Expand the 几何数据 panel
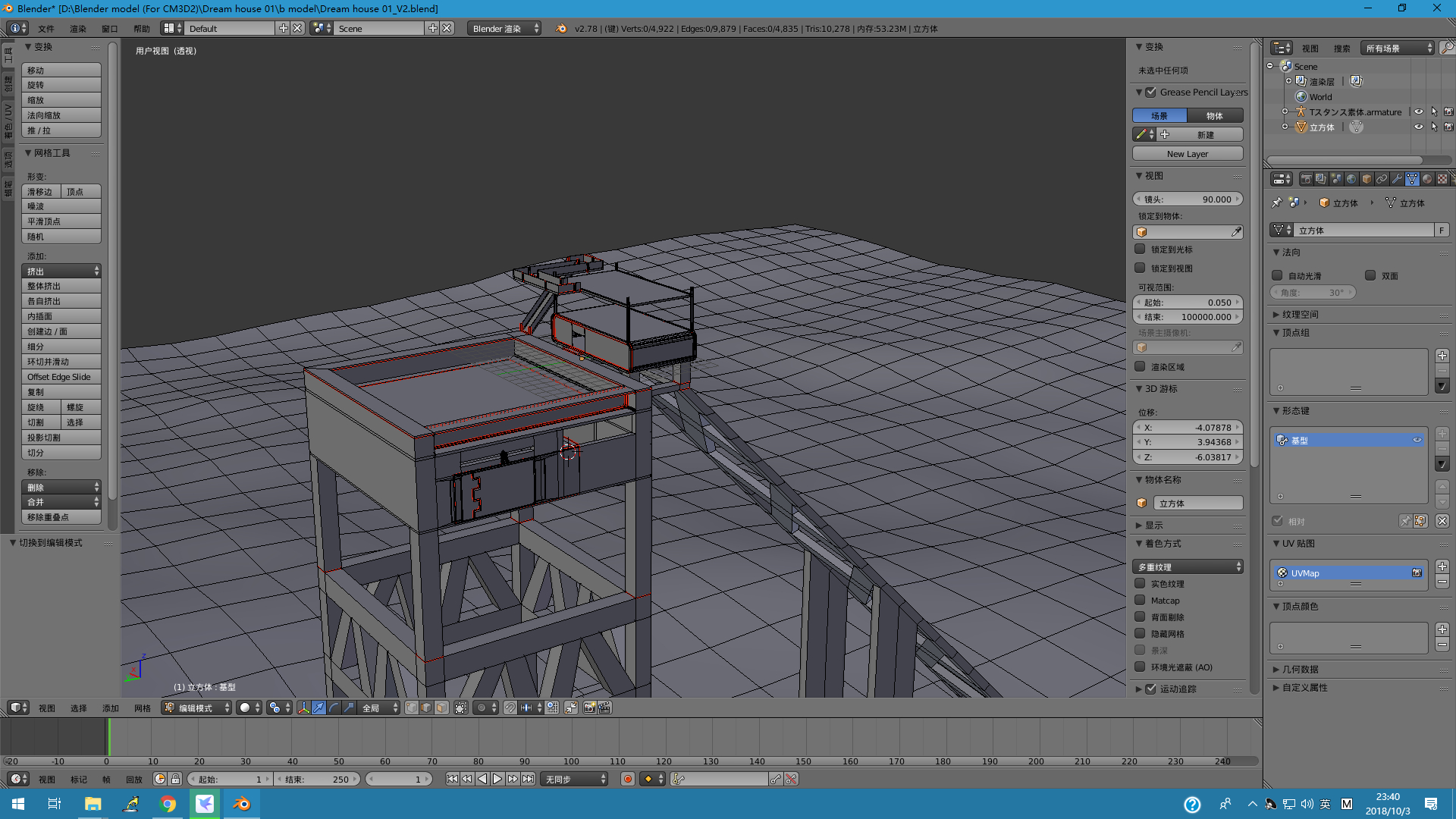Viewport: 1456px width, 819px height. pyautogui.click(x=1300, y=669)
